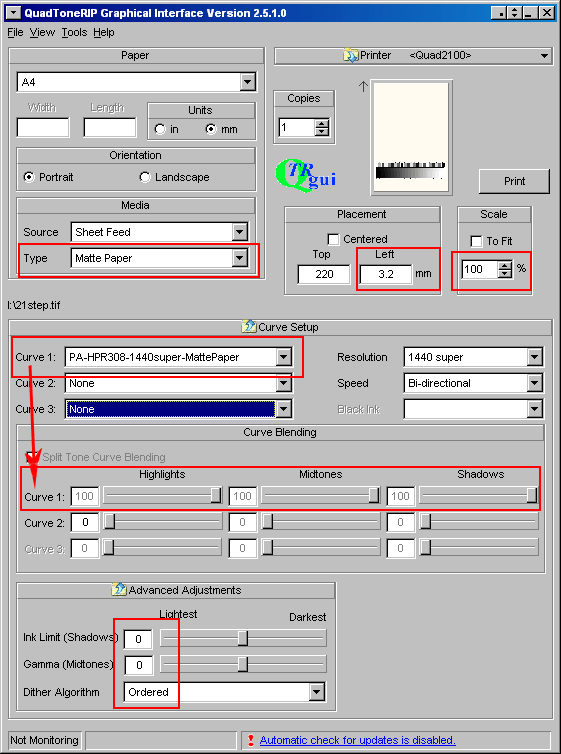The width and height of the screenshot is (561, 754).
Task: Expand the Resolution 1440 super dropdown
Action: tap(535, 357)
